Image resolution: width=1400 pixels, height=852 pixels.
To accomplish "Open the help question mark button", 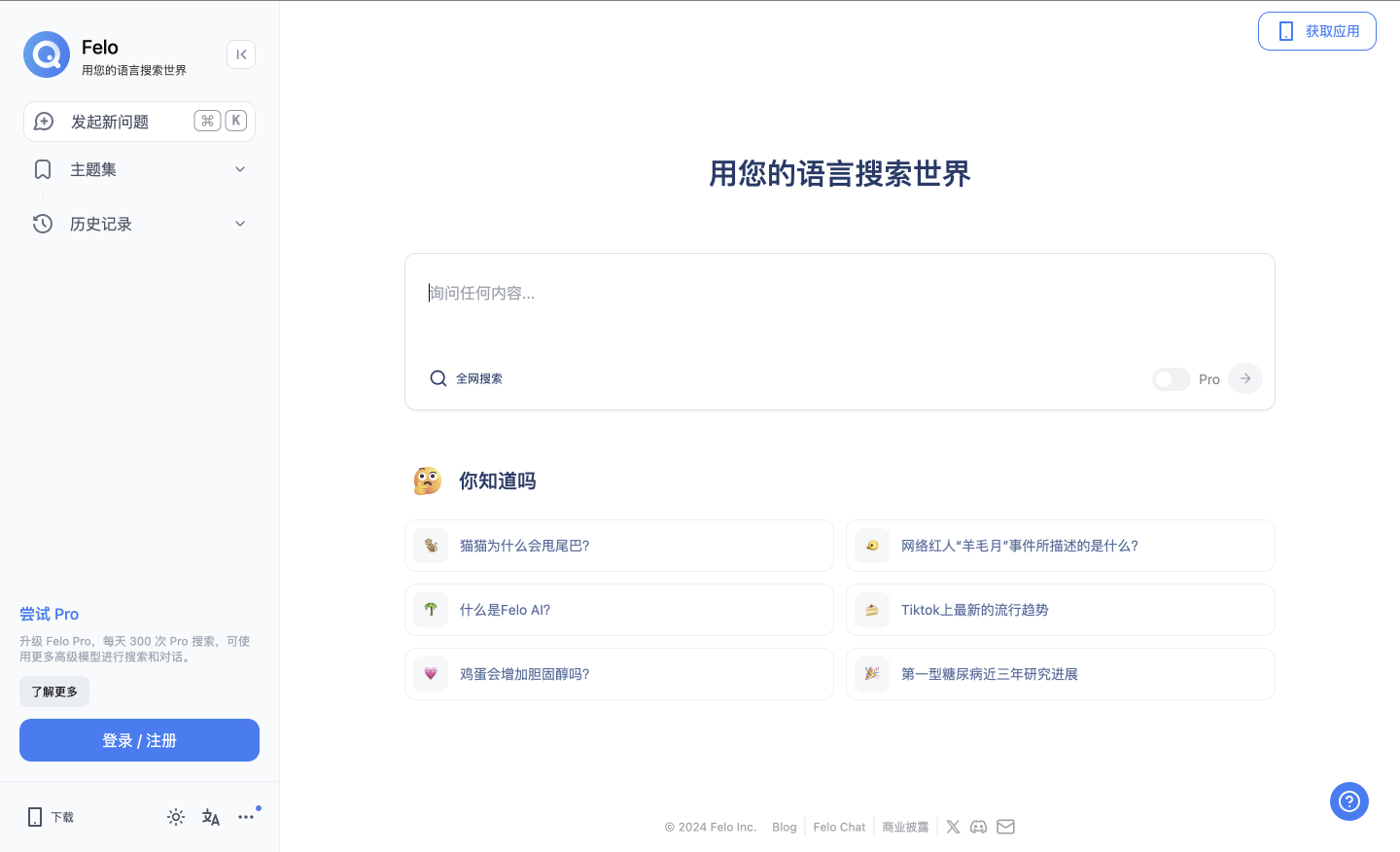I will coord(1349,801).
